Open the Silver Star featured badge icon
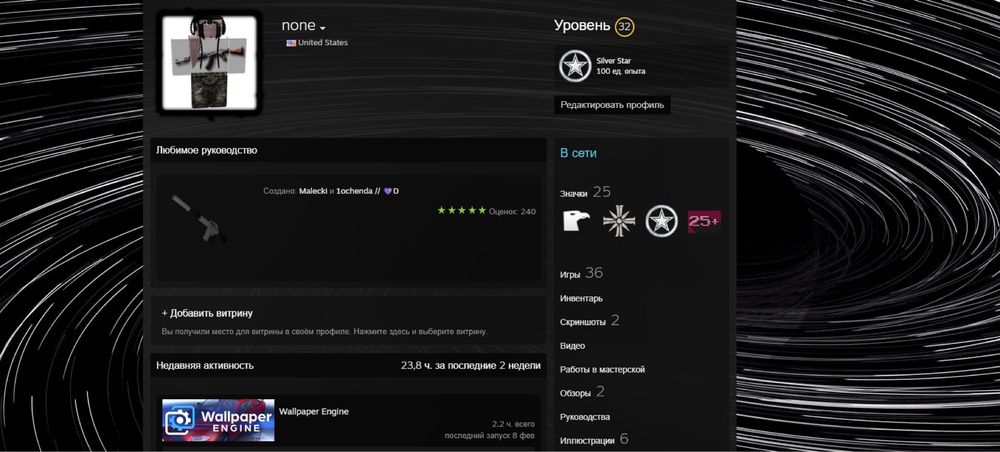Image resolution: width=1000 pixels, height=452 pixels. point(575,66)
